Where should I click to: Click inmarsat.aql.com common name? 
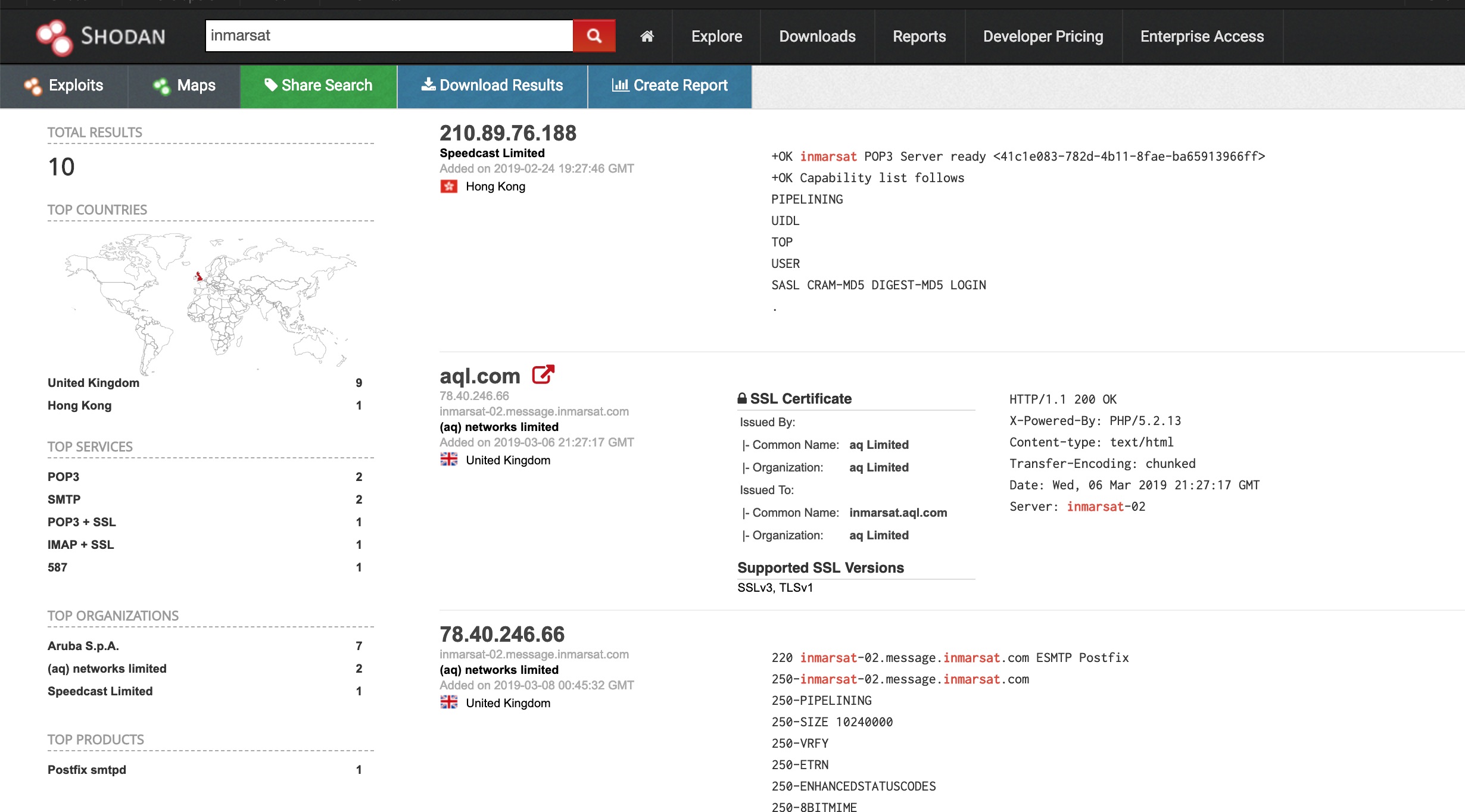[x=898, y=513]
